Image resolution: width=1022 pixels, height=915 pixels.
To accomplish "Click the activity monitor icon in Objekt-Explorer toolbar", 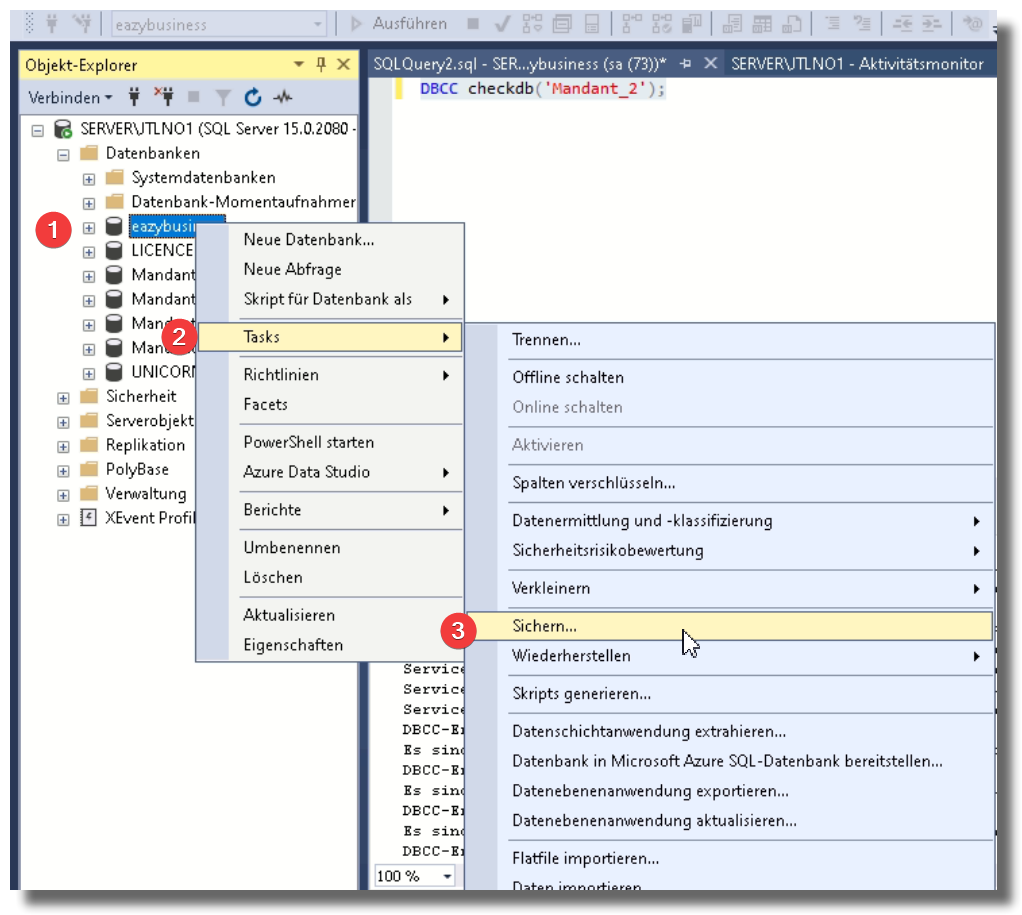I will [284, 98].
